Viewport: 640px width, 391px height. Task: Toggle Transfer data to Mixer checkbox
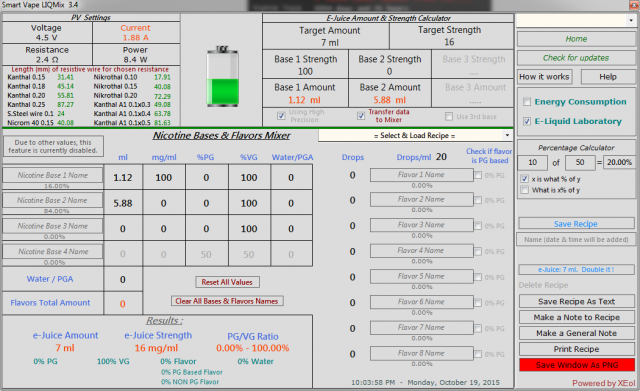pos(361,116)
